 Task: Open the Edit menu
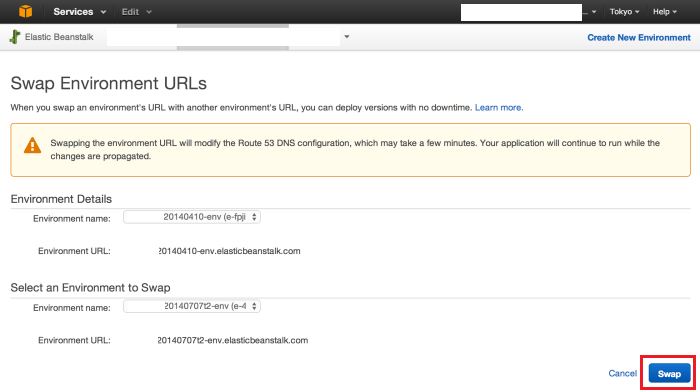pyautogui.click(x=136, y=12)
